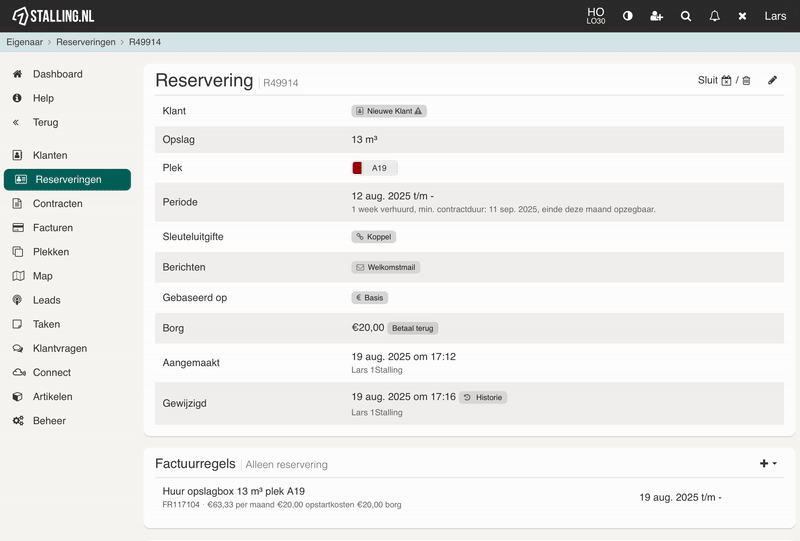Viewport: 800px width, 541px height.
Task: Go to Eigenaar breadcrumb
Action: pyautogui.click(x=24, y=42)
